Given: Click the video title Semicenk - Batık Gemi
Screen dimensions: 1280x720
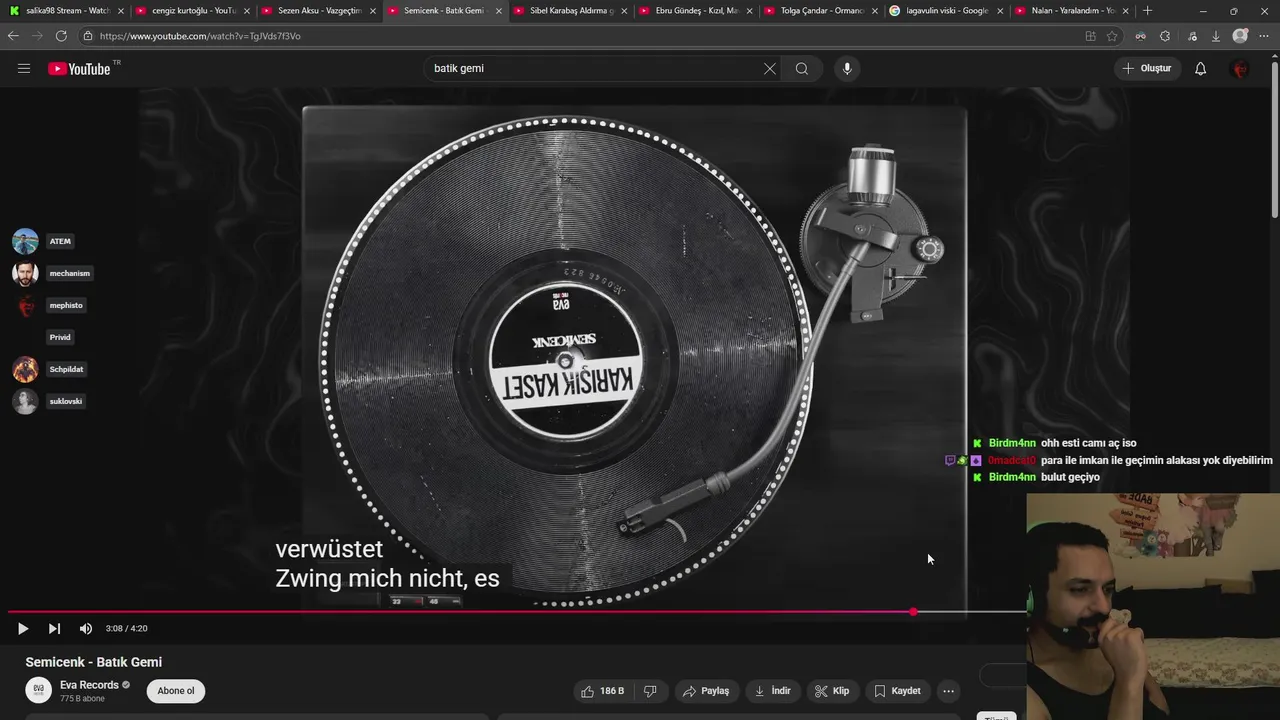Looking at the screenshot, I should click(x=94, y=662).
